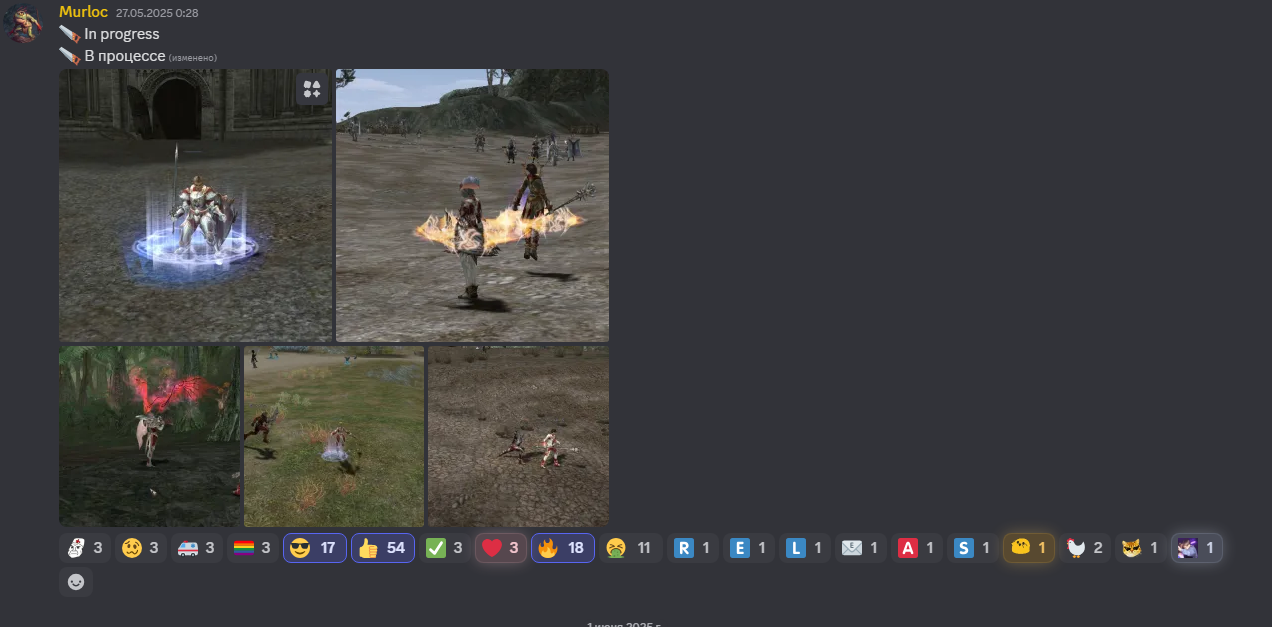Open the apps icon on first image
Image resolution: width=1272 pixels, height=627 pixels.
[x=312, y=89]
